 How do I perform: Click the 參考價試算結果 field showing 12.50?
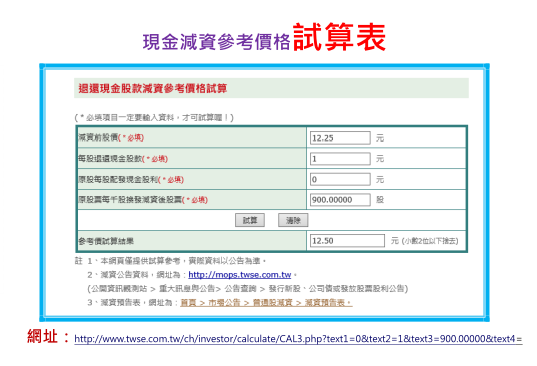click(347, 241)
